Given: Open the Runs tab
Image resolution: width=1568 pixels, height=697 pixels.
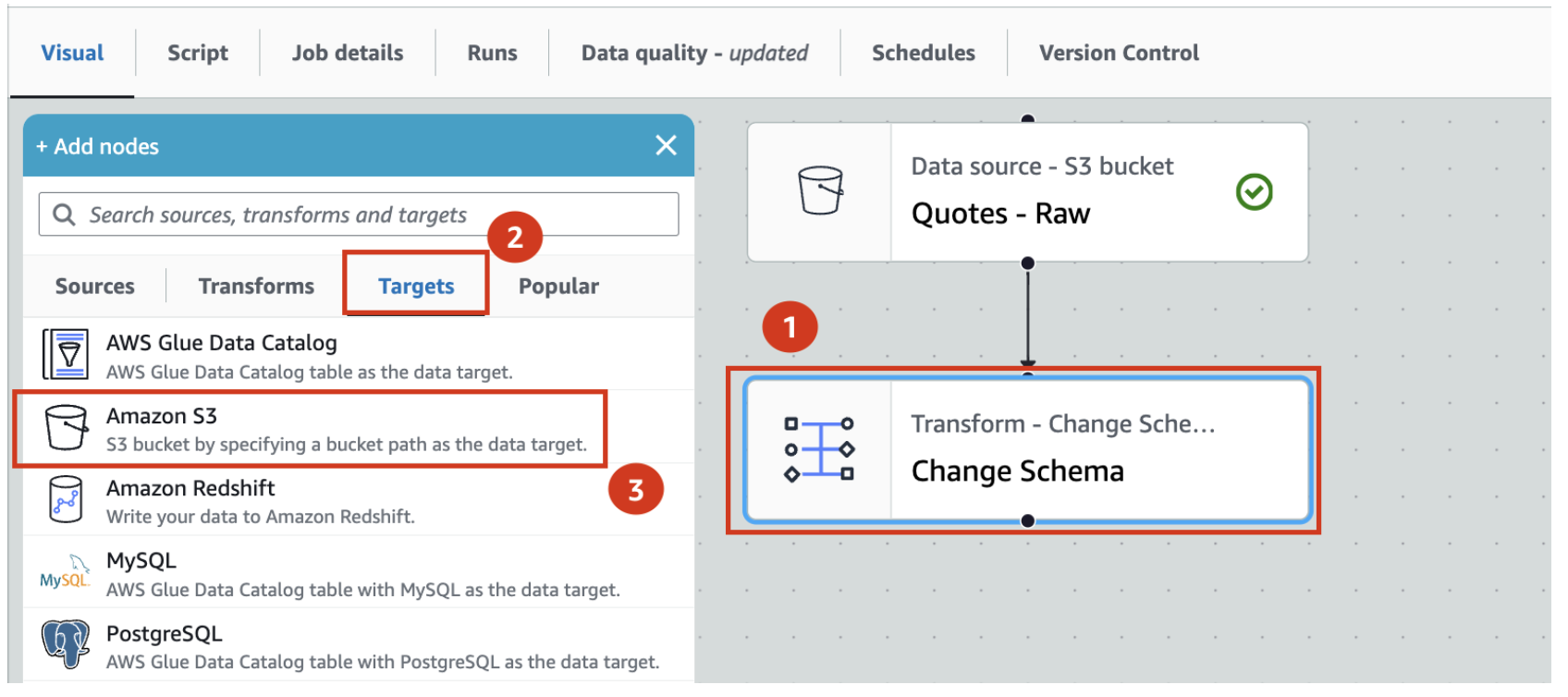Looking at the screenshot, I should 492,54.
